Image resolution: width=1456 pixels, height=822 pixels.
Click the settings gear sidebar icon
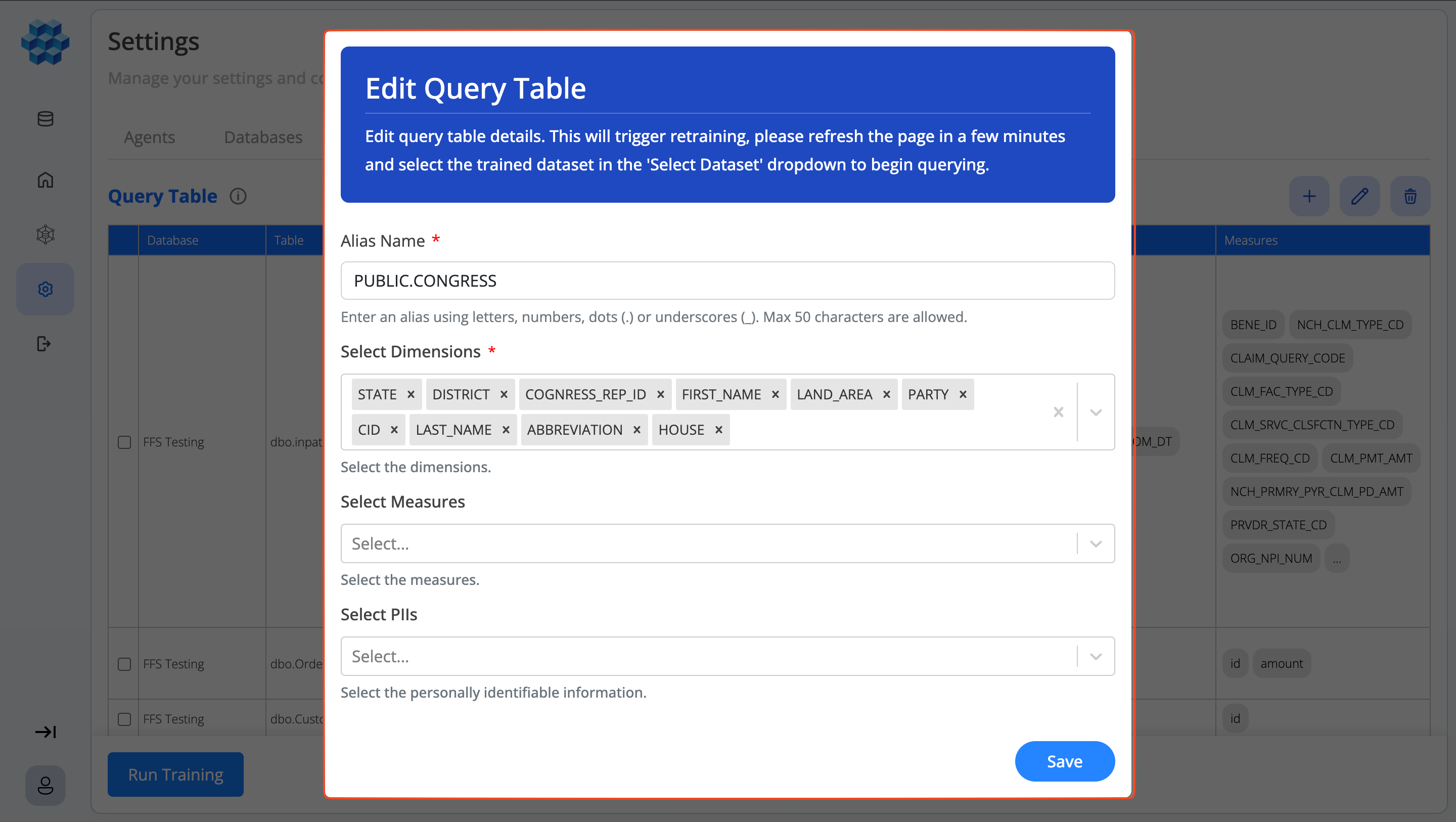pos(45,289)
